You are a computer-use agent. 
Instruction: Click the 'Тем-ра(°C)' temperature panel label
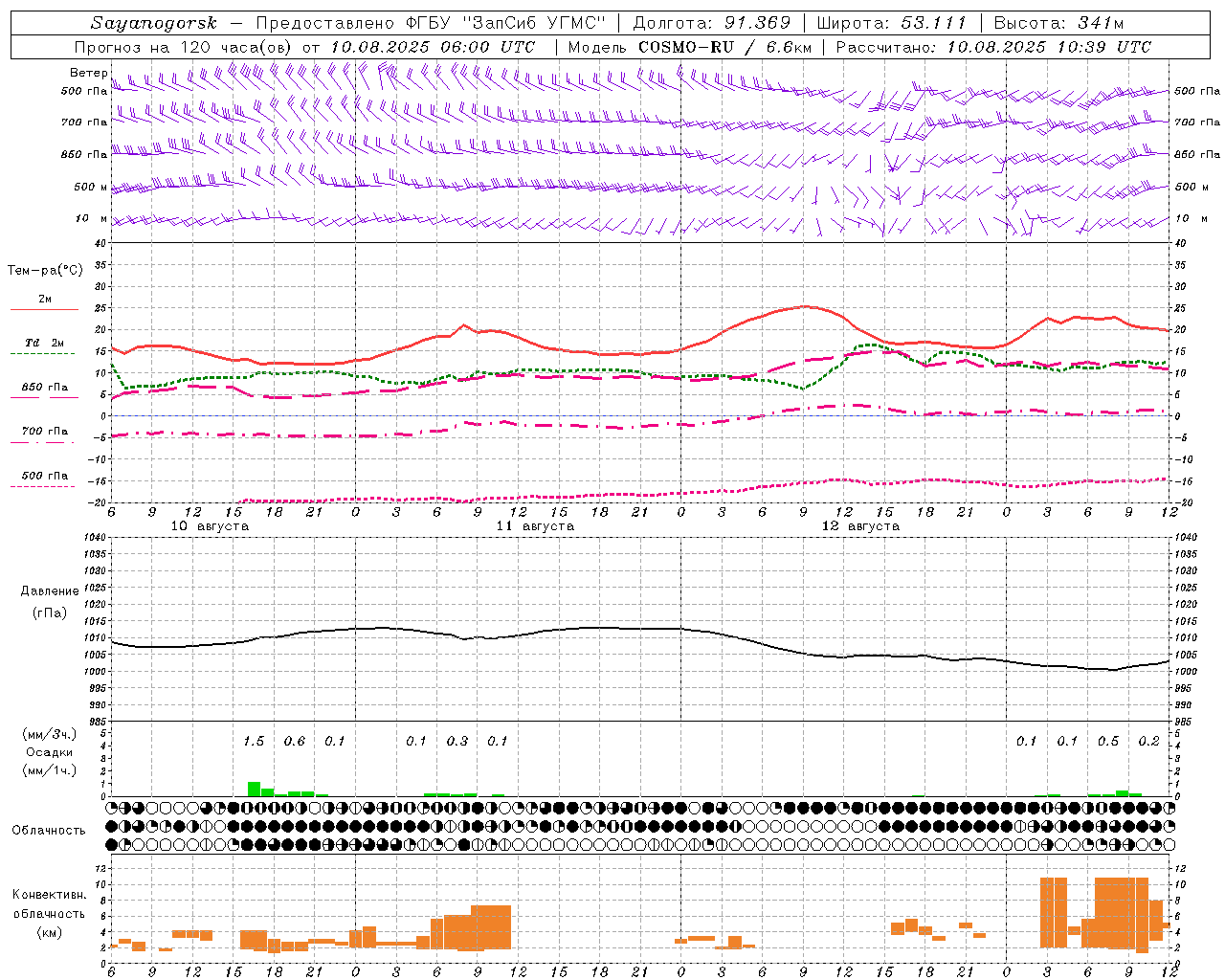(45, 271)
